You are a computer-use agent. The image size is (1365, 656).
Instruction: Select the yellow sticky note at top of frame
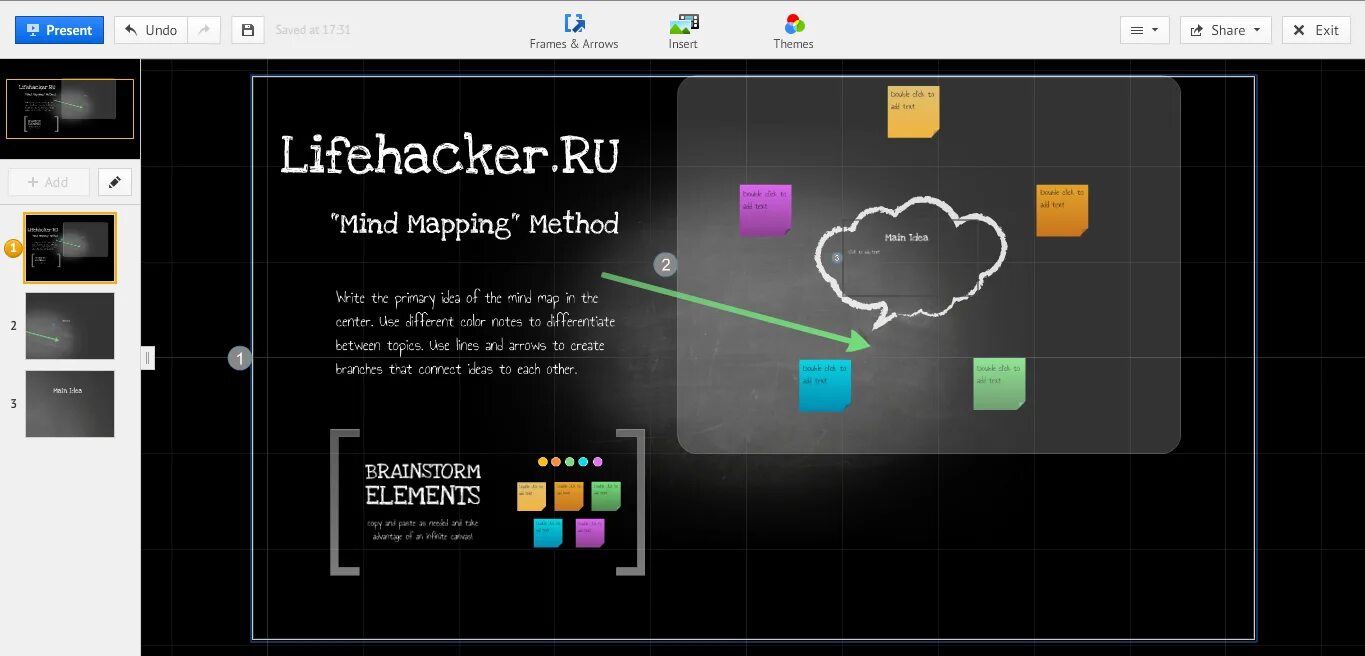coord(913,111)
